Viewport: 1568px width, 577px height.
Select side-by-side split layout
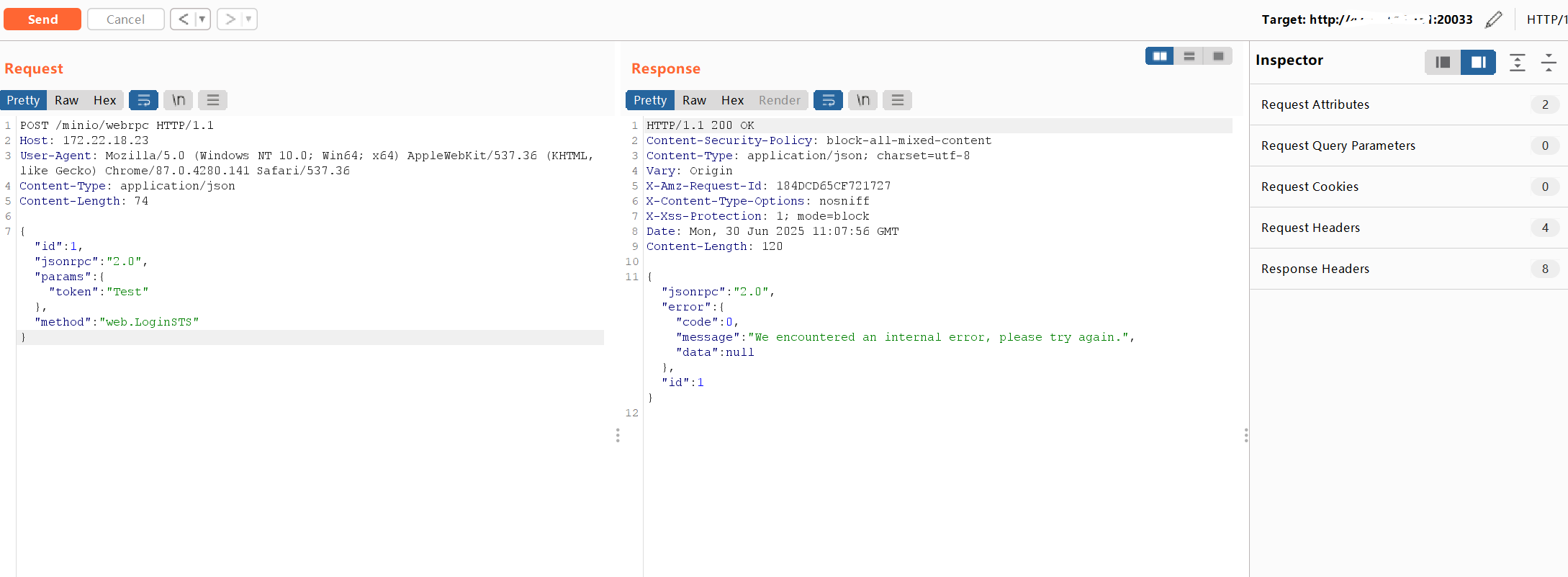tap(1160, 56)
